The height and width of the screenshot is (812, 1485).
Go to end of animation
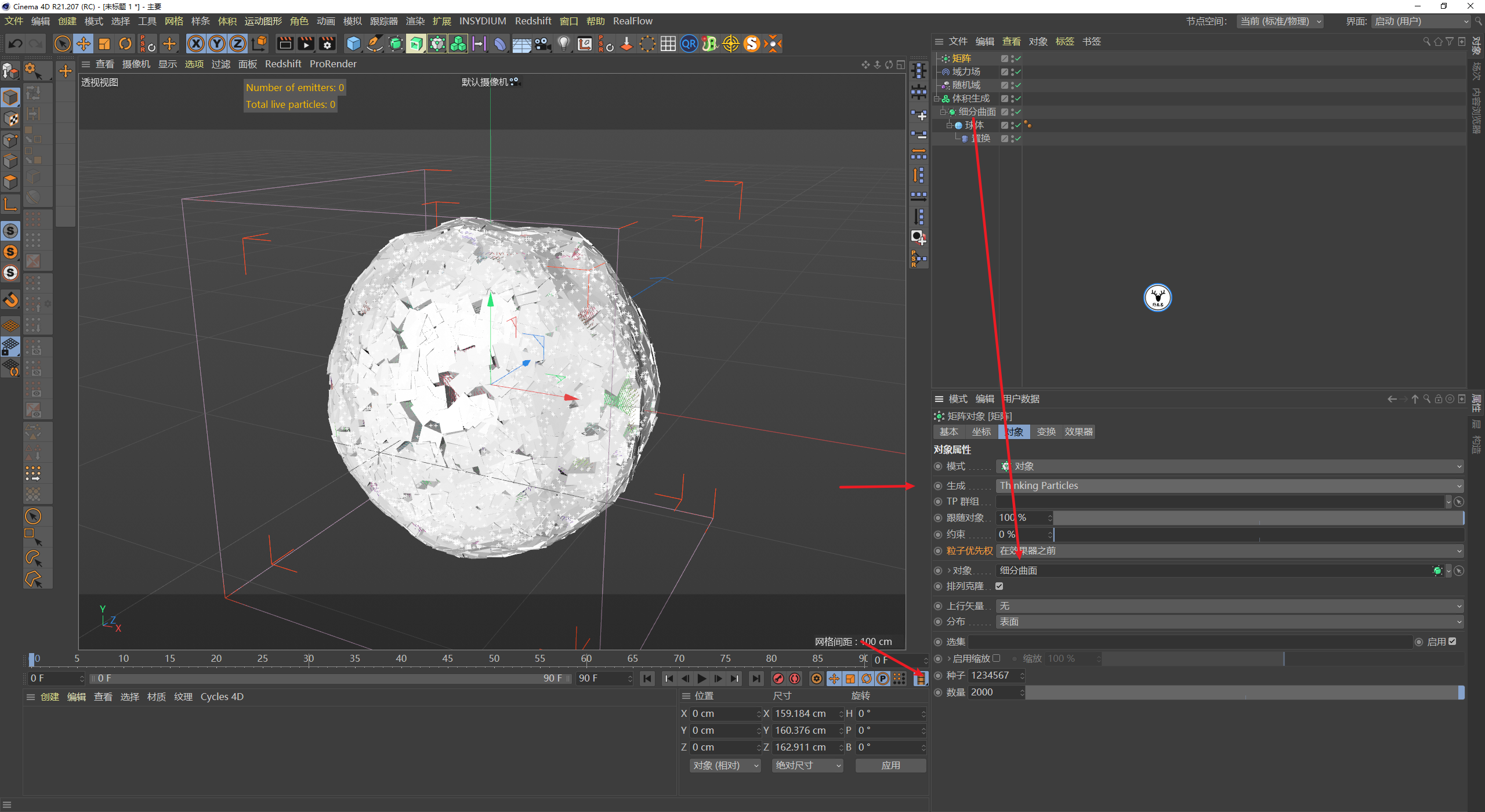(756, 679)
